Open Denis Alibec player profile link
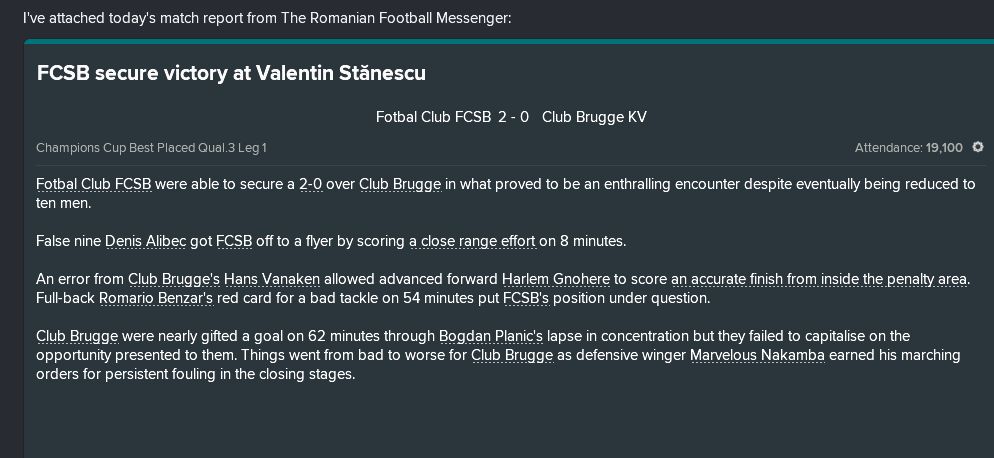Image resolution: width=994 pixels, height=458 pixels. coord(146,242)
